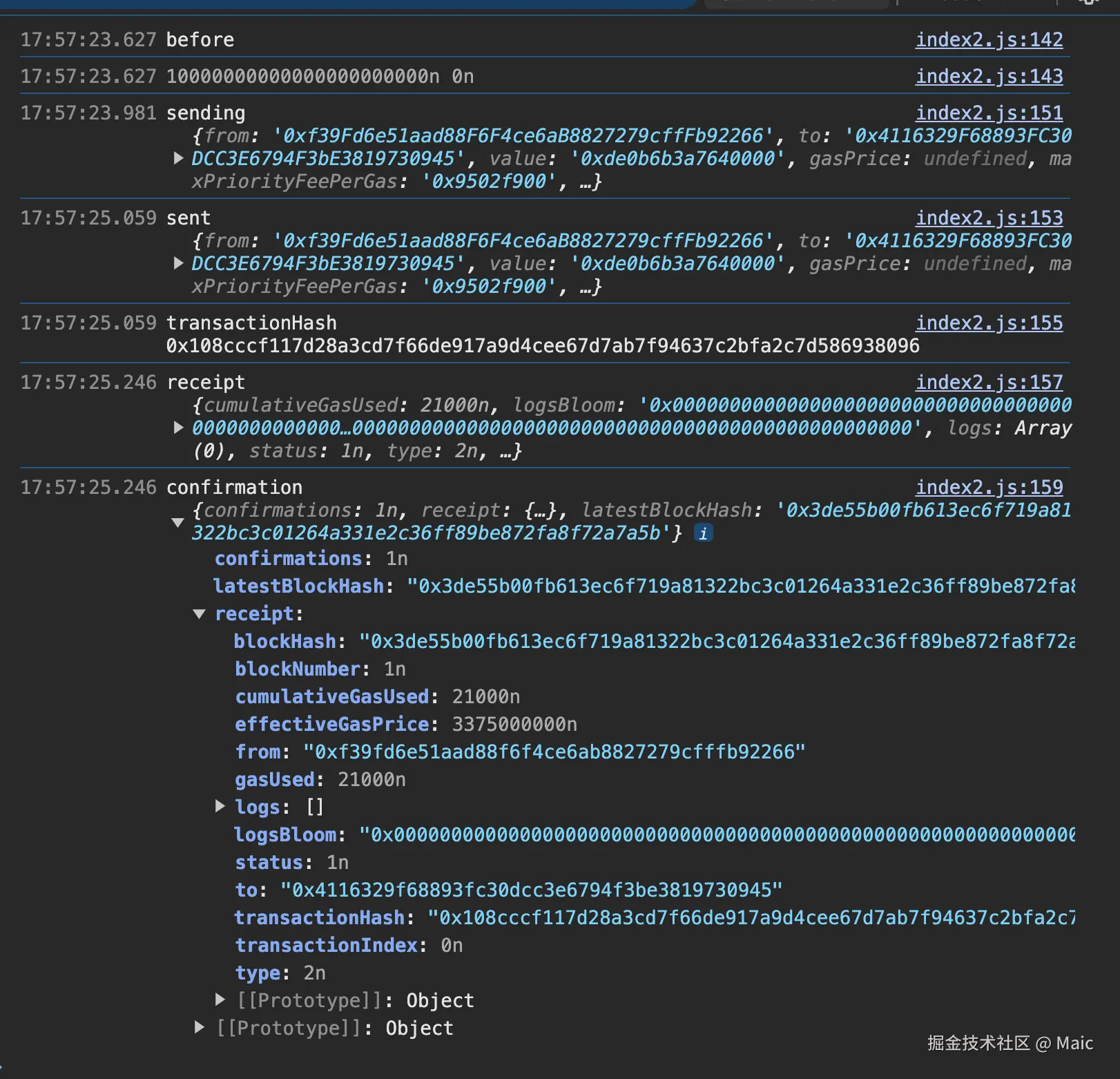Expand the "receipt" log entry object

point(179,428)
